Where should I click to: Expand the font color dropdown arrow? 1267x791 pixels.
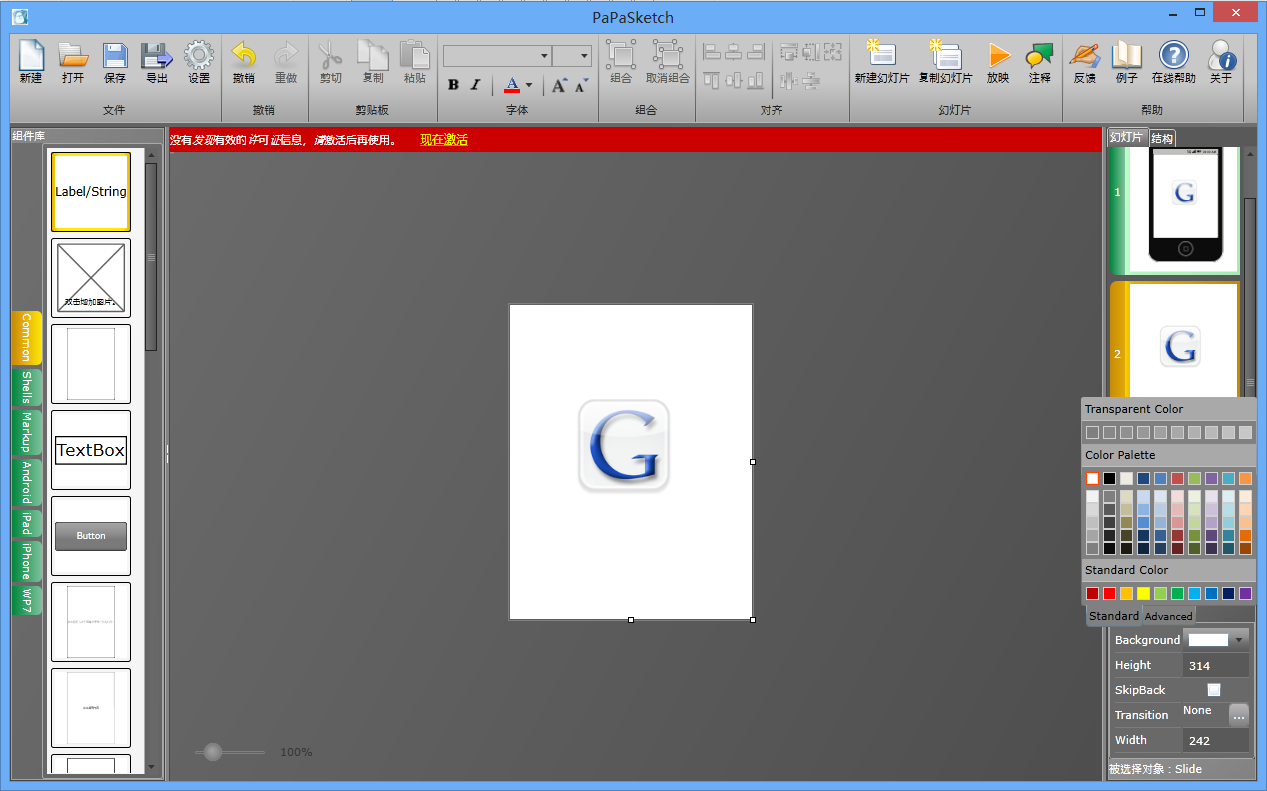coord(529,85)
